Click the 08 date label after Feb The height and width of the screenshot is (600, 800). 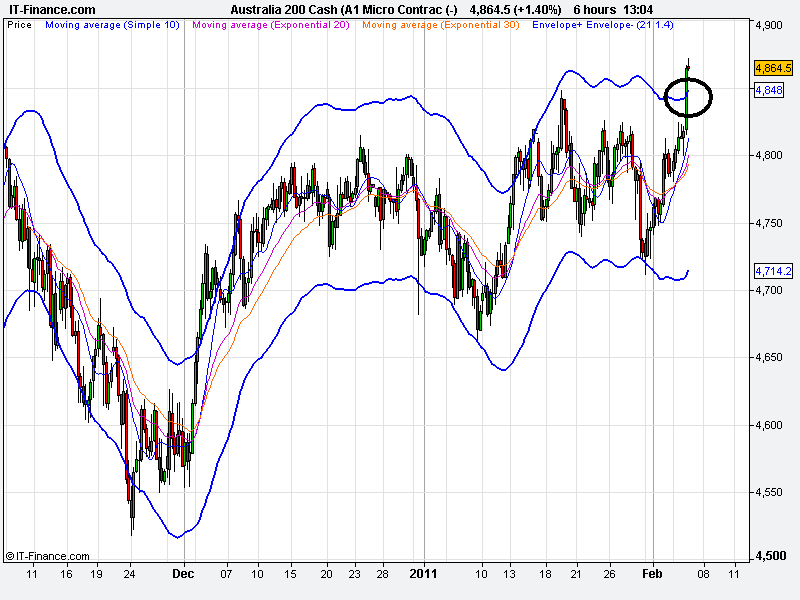(703, 574)
